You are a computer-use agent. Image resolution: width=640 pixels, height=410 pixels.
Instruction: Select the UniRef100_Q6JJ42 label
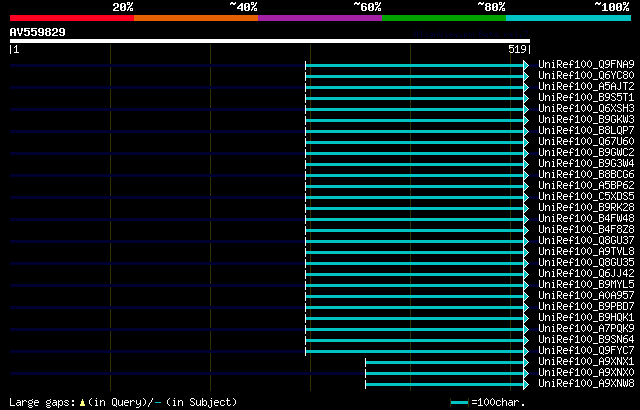(586, 274)
